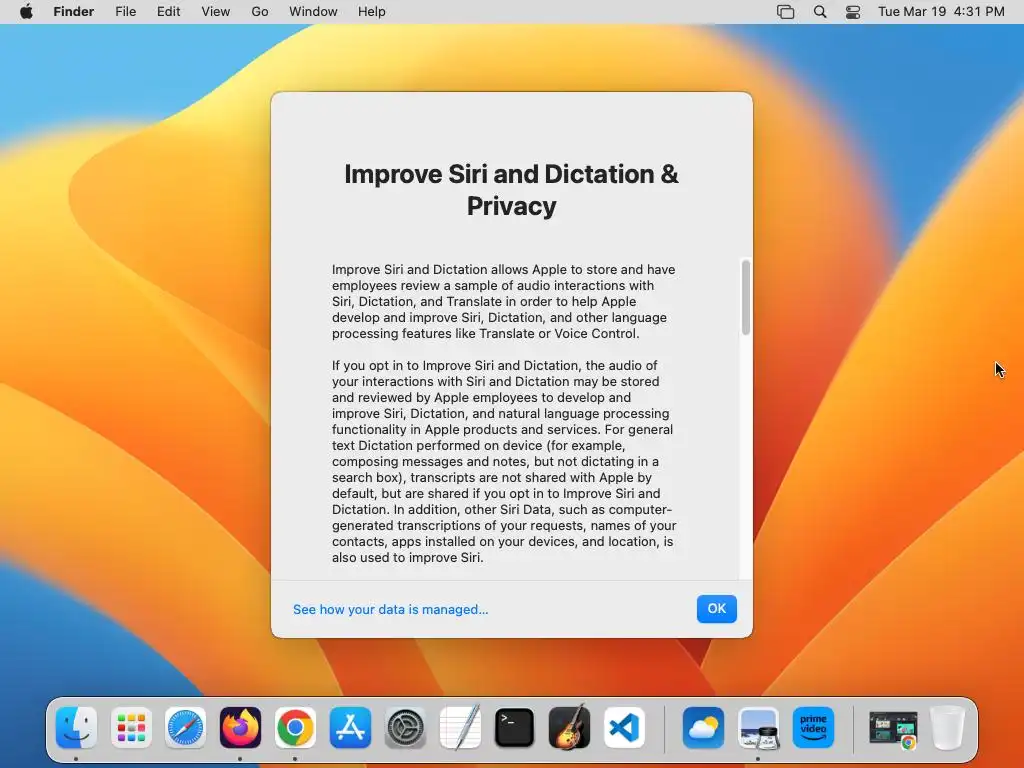Open Visual Studio Code icon
Screen dimensions: 1024x768
tap(624, 728)
